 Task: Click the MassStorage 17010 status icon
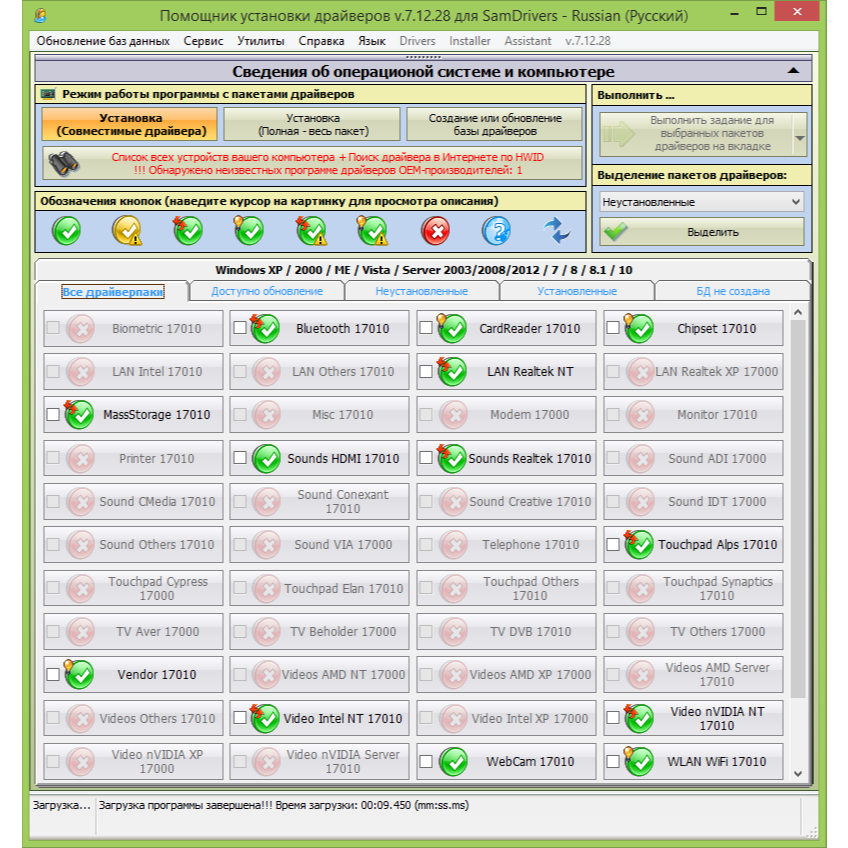coord(79,415)
